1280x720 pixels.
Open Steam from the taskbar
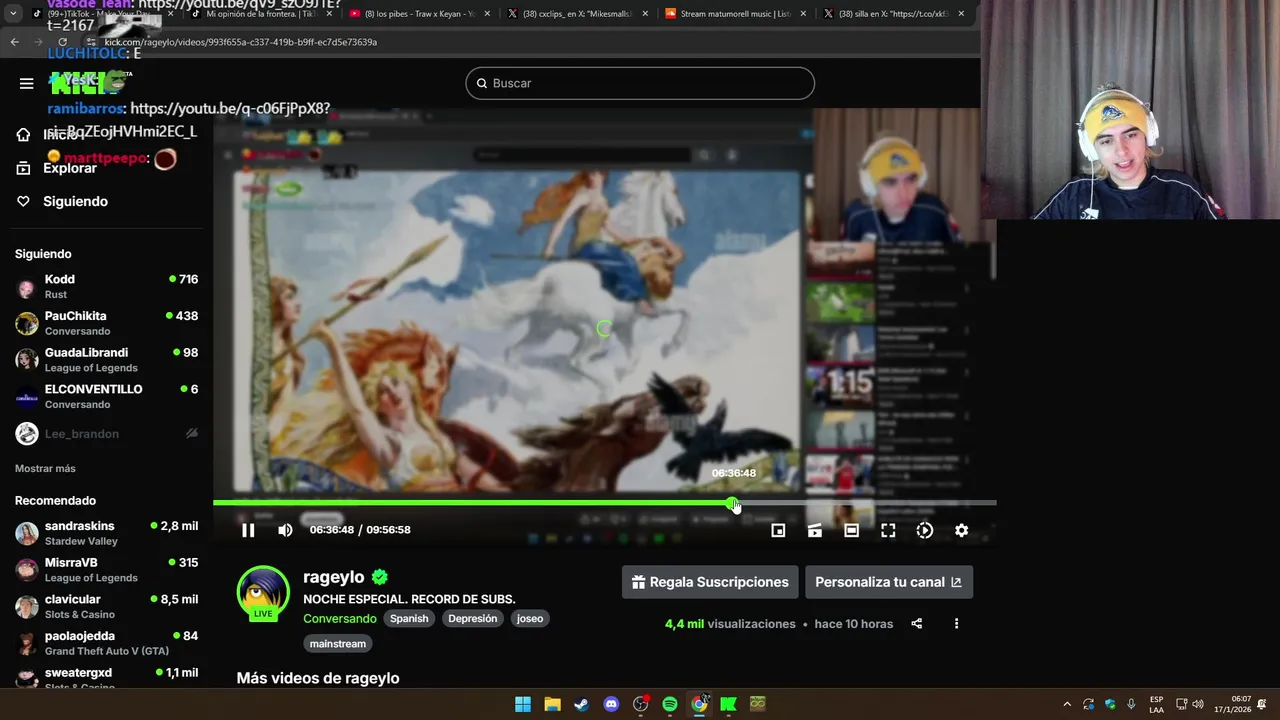pos(581,704)
